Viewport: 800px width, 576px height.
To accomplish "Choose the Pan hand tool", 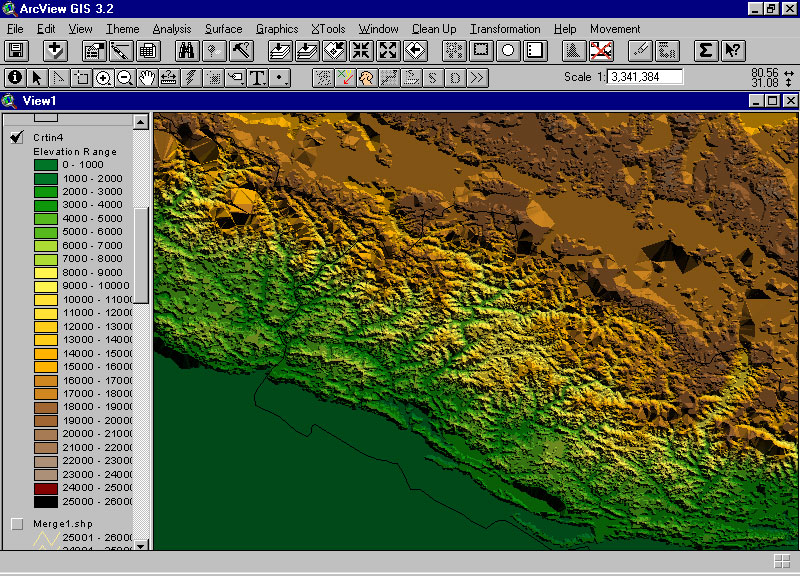I will pyautogui.click(x=147, y=77).
